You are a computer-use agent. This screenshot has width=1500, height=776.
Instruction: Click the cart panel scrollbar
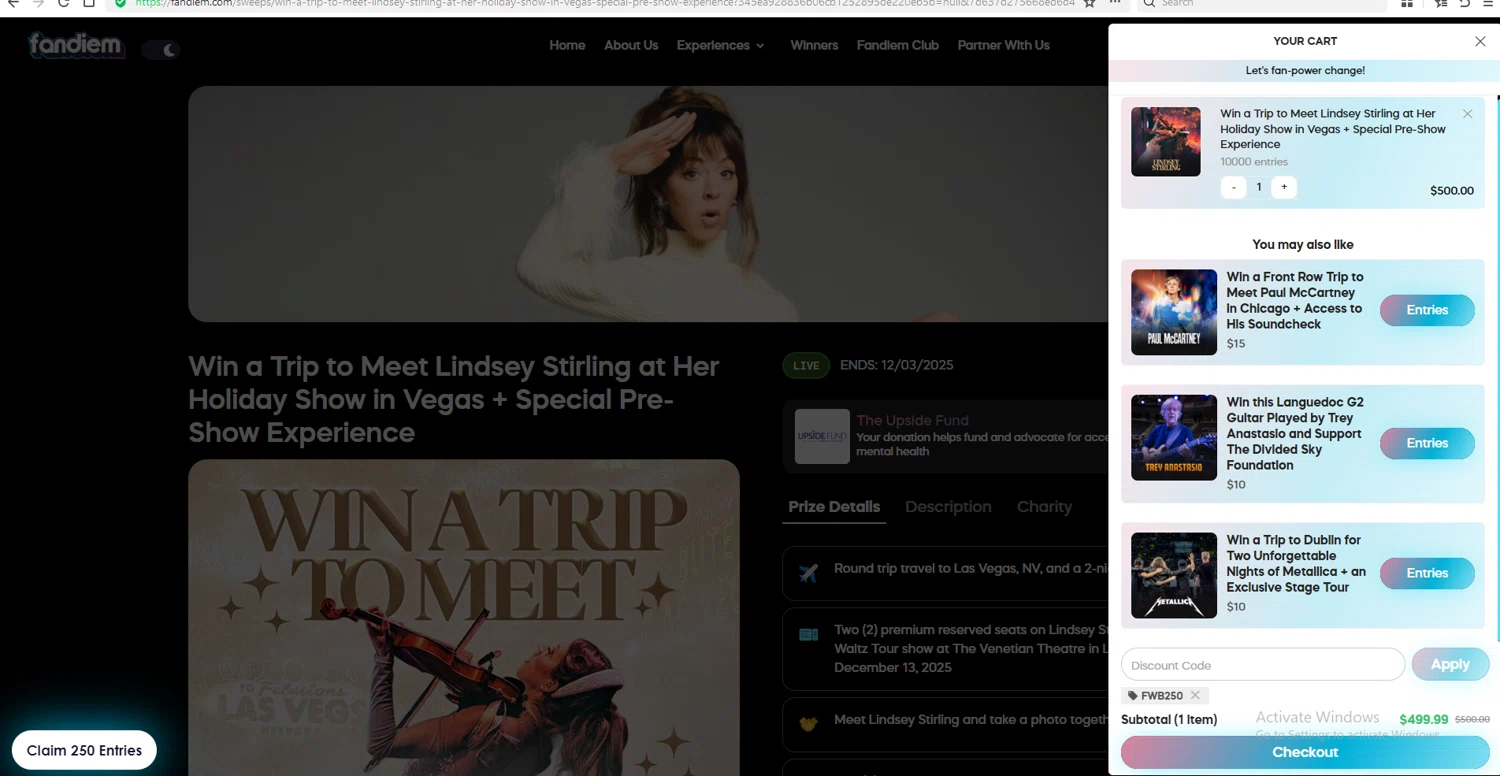click(1497, 370)
